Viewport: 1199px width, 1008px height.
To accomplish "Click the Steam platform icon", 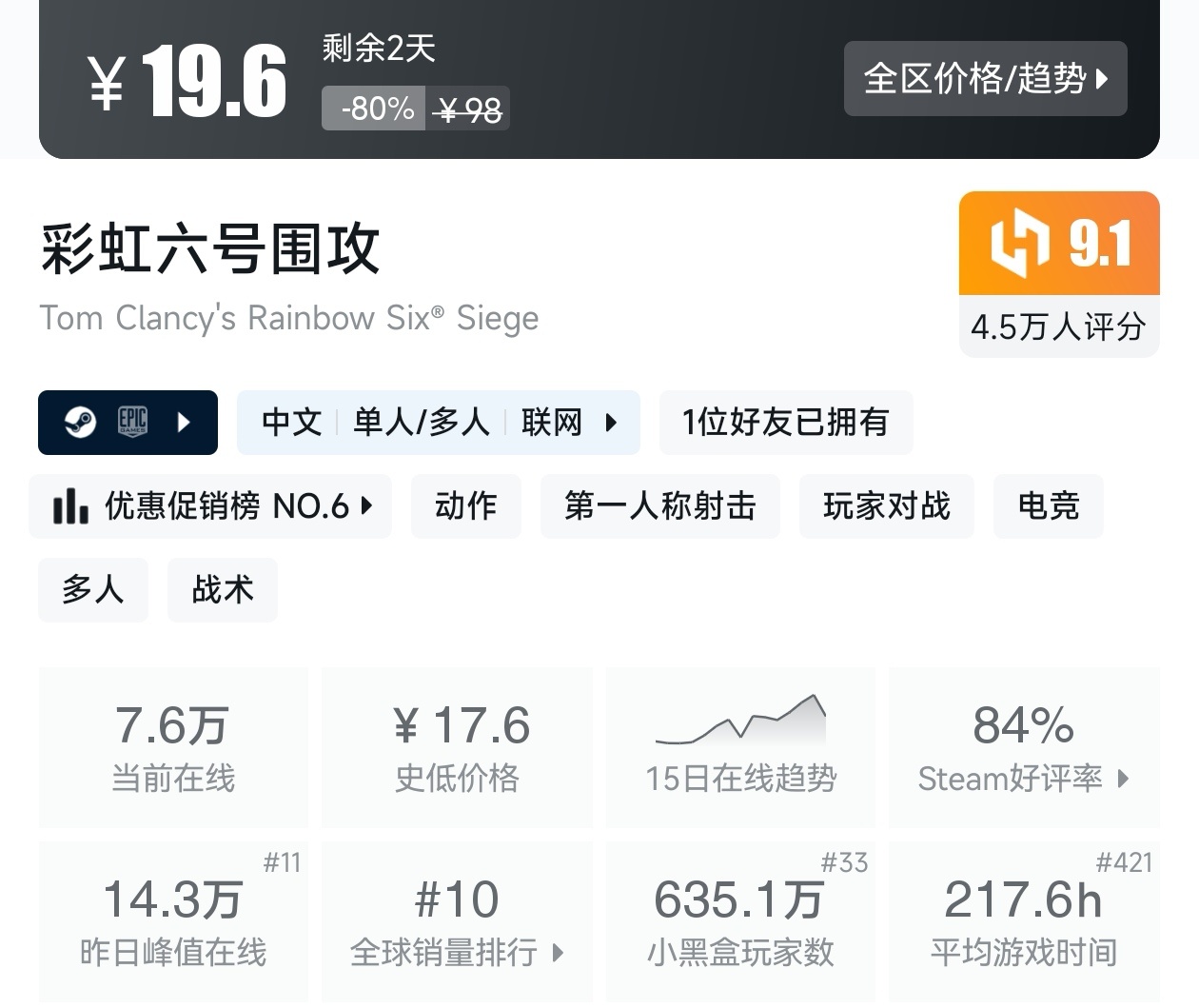I will 81,422.
